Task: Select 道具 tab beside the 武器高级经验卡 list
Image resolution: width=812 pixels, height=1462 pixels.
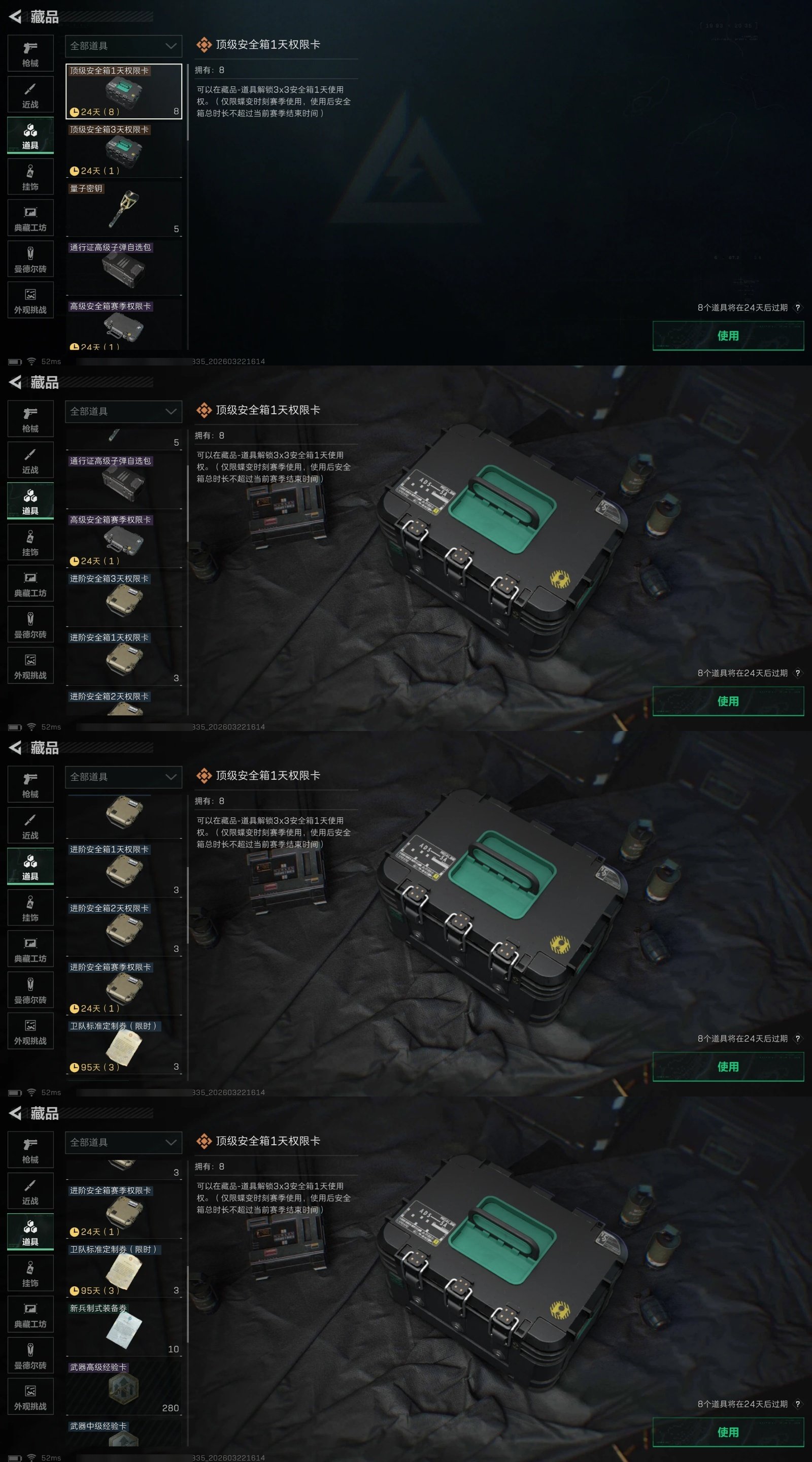Action: 30,1232
